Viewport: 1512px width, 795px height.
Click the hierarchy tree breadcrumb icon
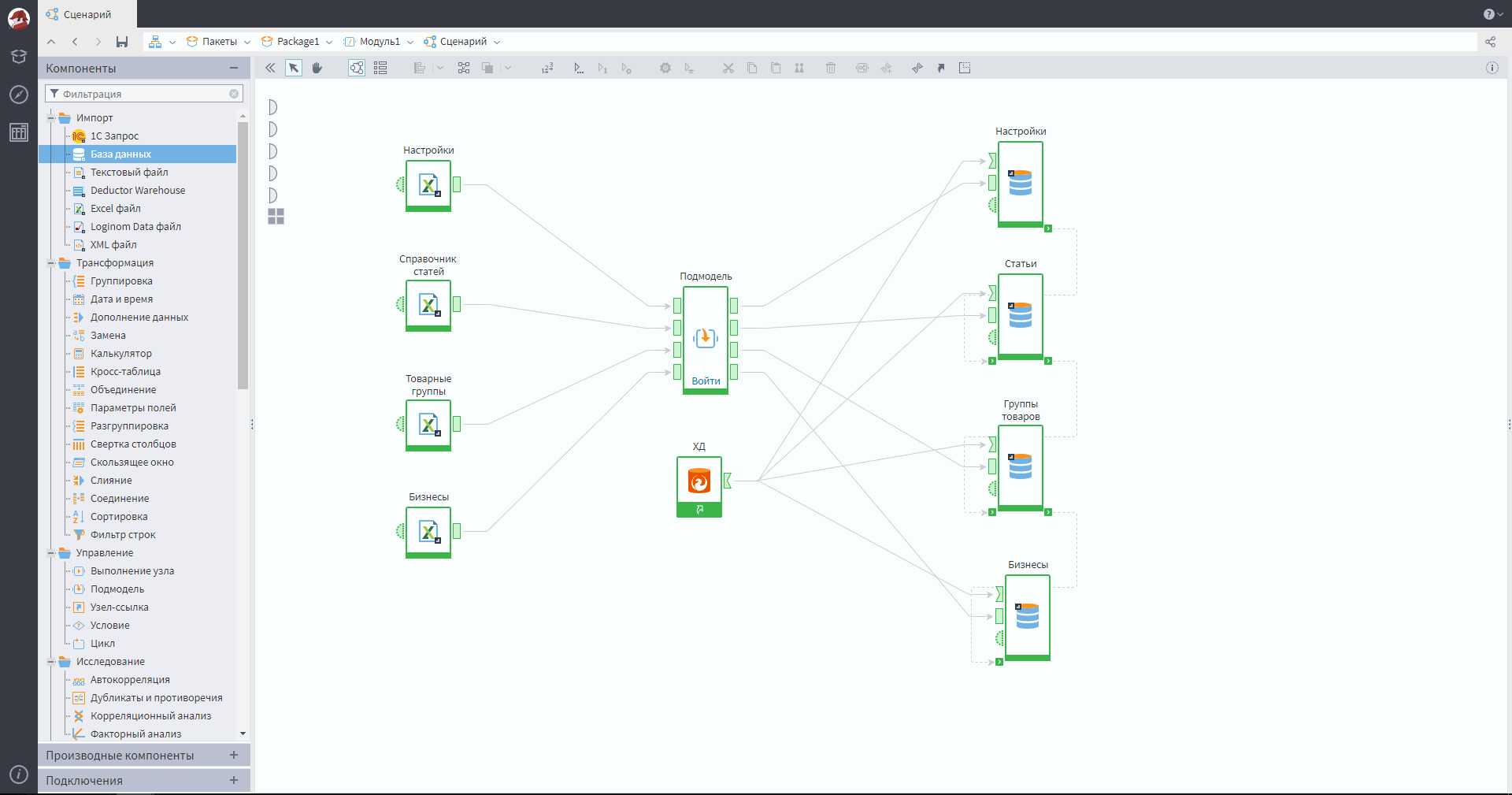coord(155,42)
